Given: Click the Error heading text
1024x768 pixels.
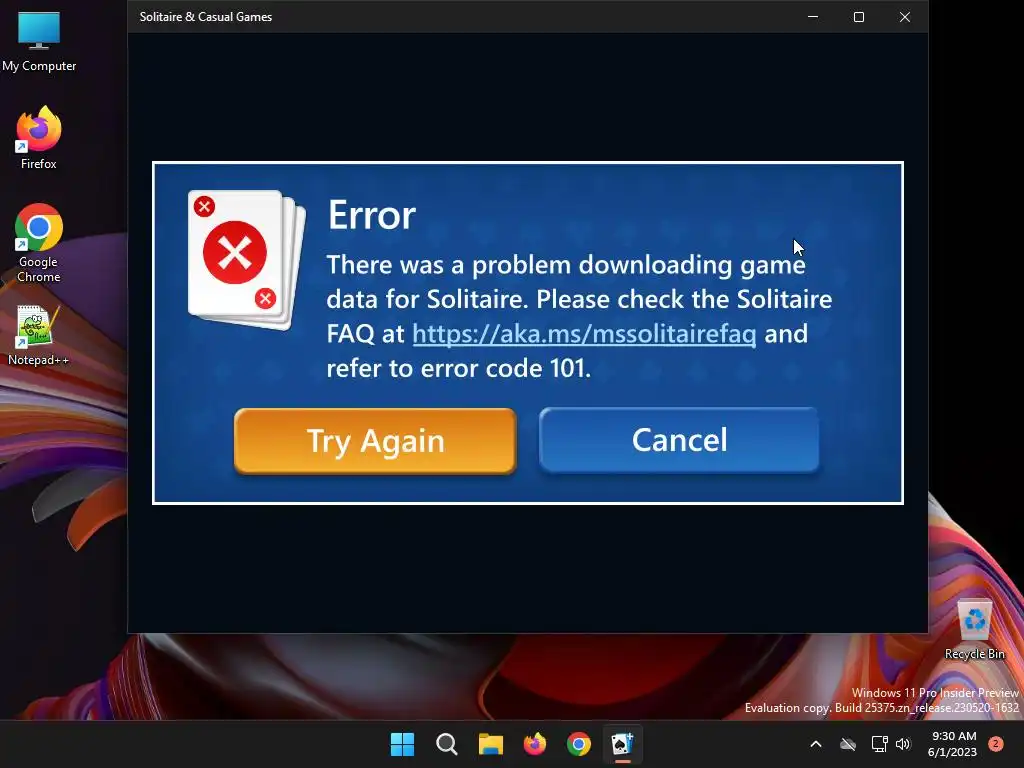Looking at the screenshot, I should pyautogui.click(x=372, y=215).
